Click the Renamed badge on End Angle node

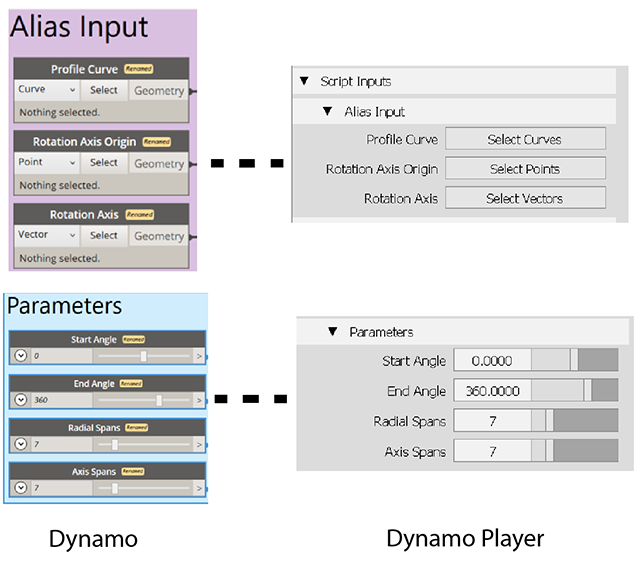coord(131,384)
